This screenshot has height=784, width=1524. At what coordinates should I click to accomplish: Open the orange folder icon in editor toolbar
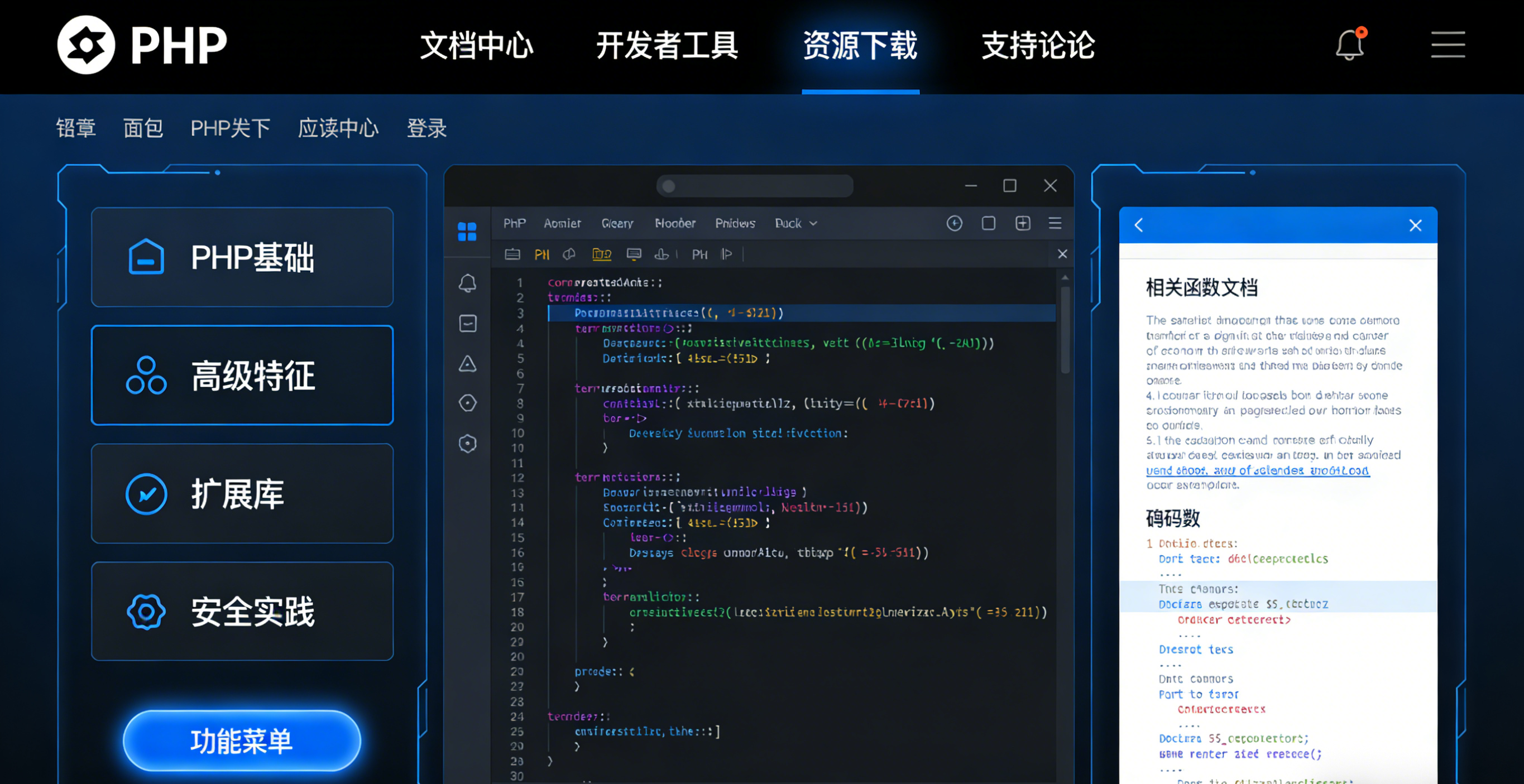pyautogui.click(x=602, y=254)
